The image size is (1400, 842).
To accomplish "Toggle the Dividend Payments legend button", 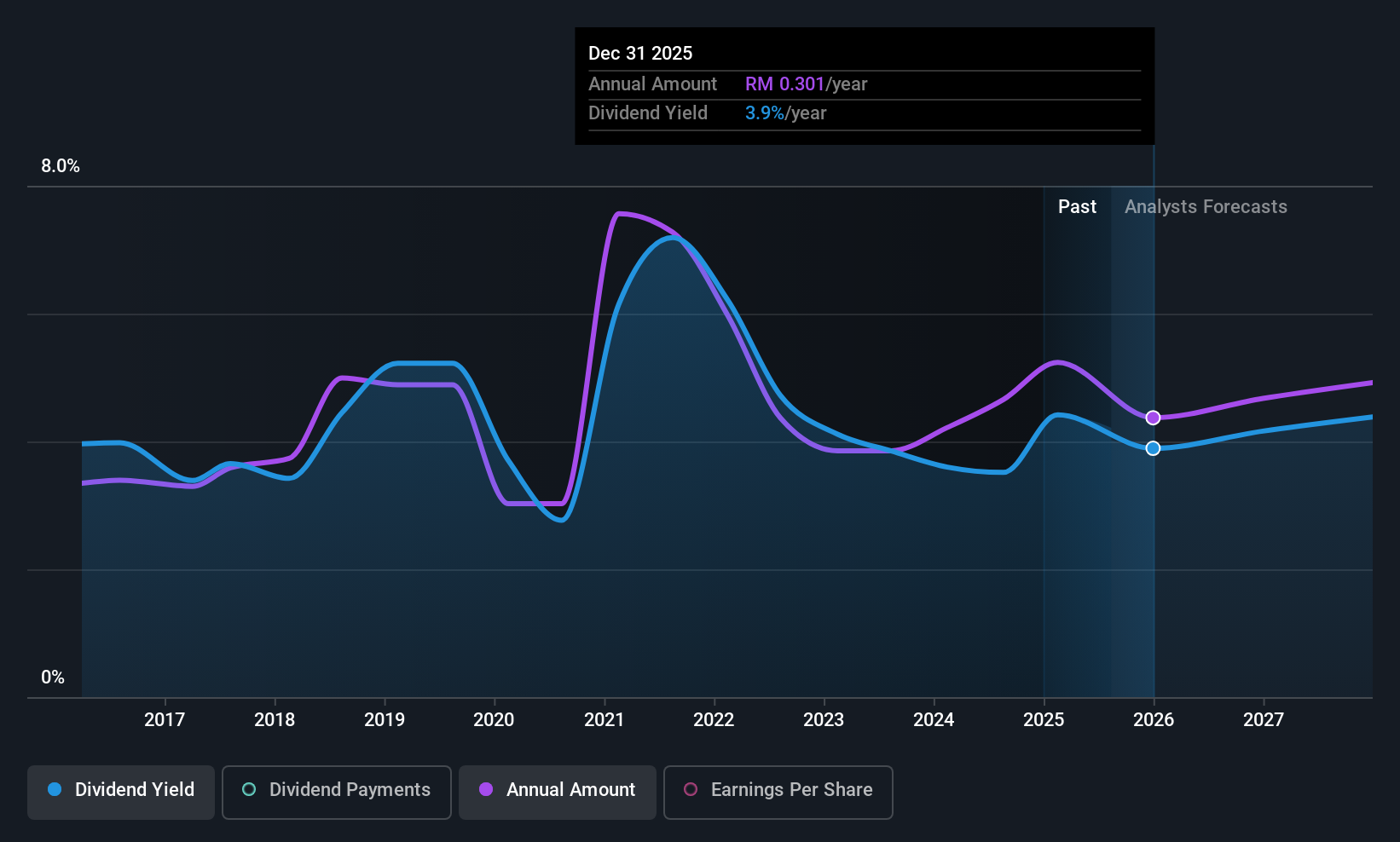I will coord(337,793).
